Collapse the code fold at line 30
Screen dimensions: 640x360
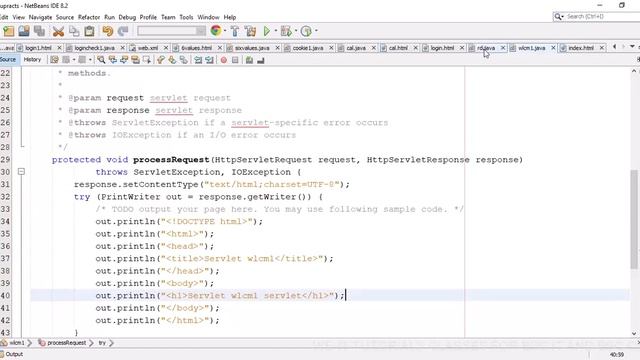point(21,172)
